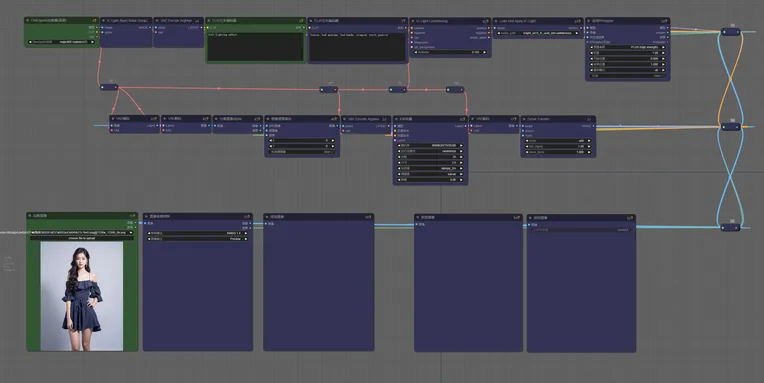Image resolution: width=764 pixels, height=383 pixels.
Task: Select the reroute node right of Save Image
Action: coord(730,228)
